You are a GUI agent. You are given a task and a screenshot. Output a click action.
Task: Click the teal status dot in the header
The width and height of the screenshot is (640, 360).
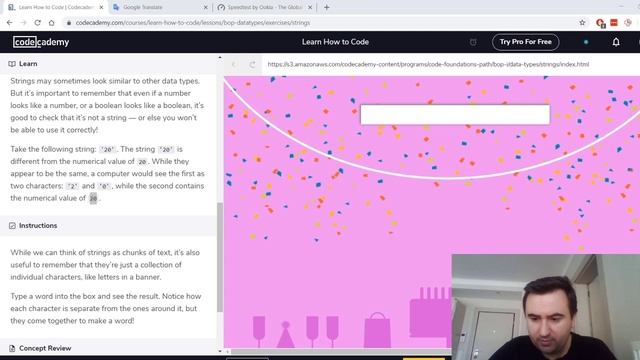(586, 42)
